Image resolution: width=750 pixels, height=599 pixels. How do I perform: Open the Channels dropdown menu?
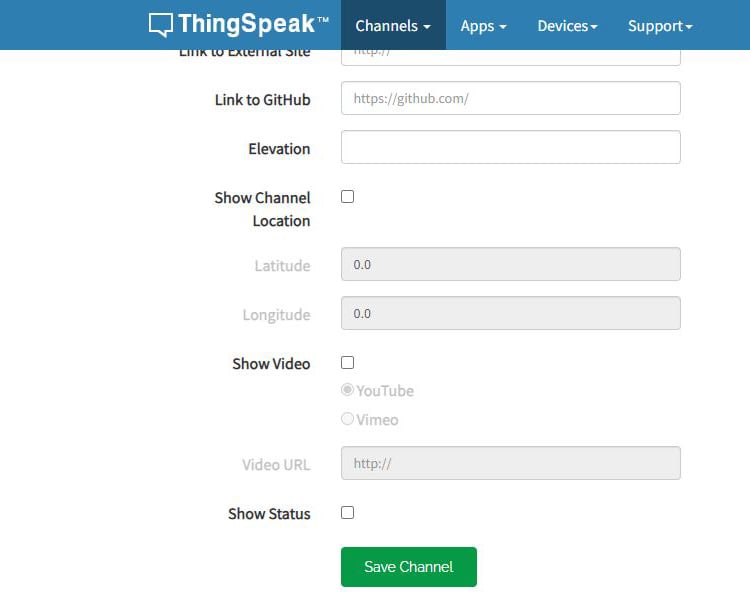click(393, 26)
